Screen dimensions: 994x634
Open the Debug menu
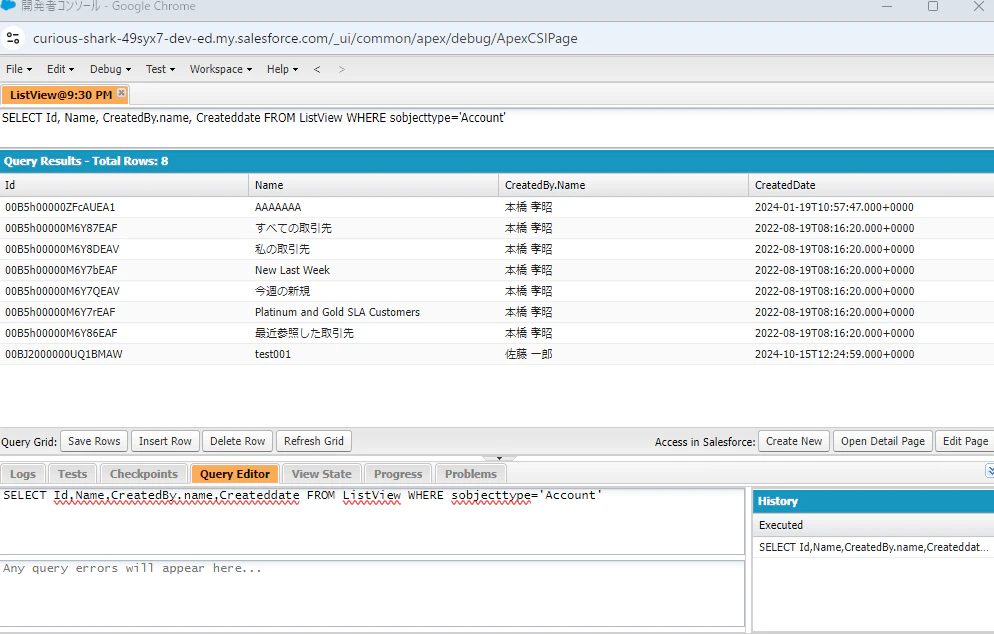tap(110, 69)
